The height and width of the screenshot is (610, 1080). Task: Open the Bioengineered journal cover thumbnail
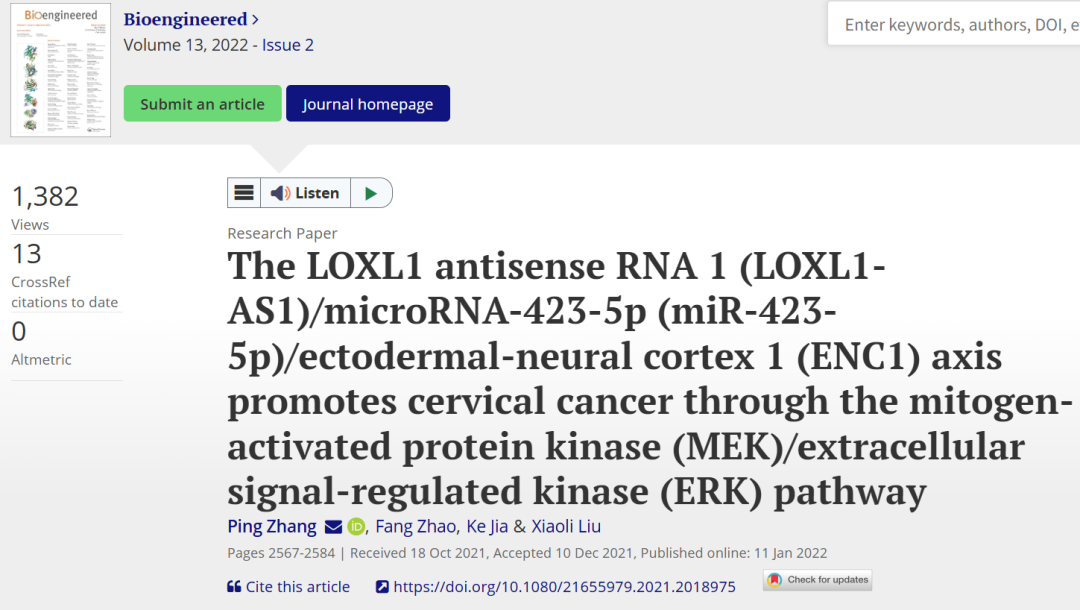[x=61, y=70]
